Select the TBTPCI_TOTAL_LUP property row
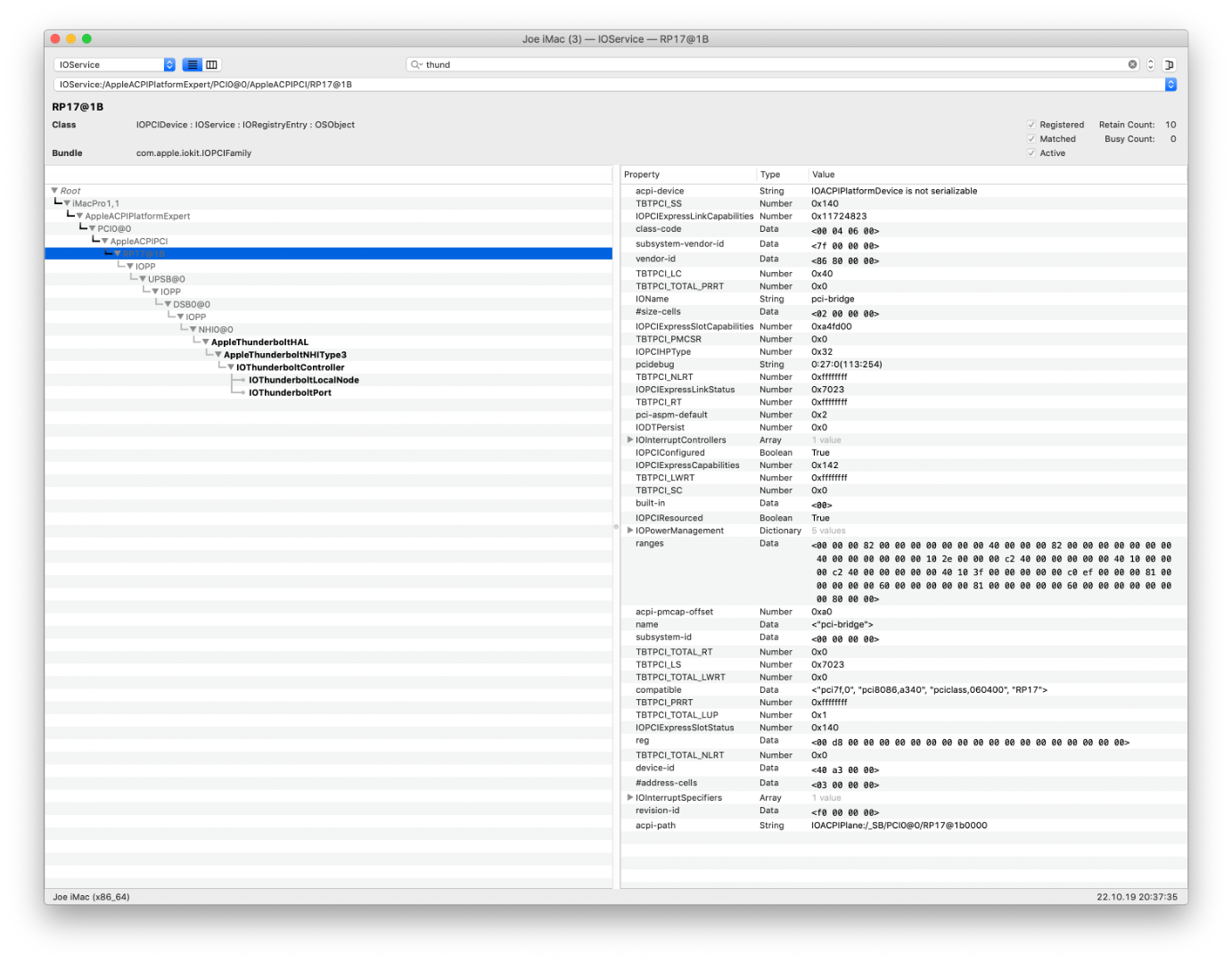The height and width of the screenshot is (963, 1232). (903, 714)
